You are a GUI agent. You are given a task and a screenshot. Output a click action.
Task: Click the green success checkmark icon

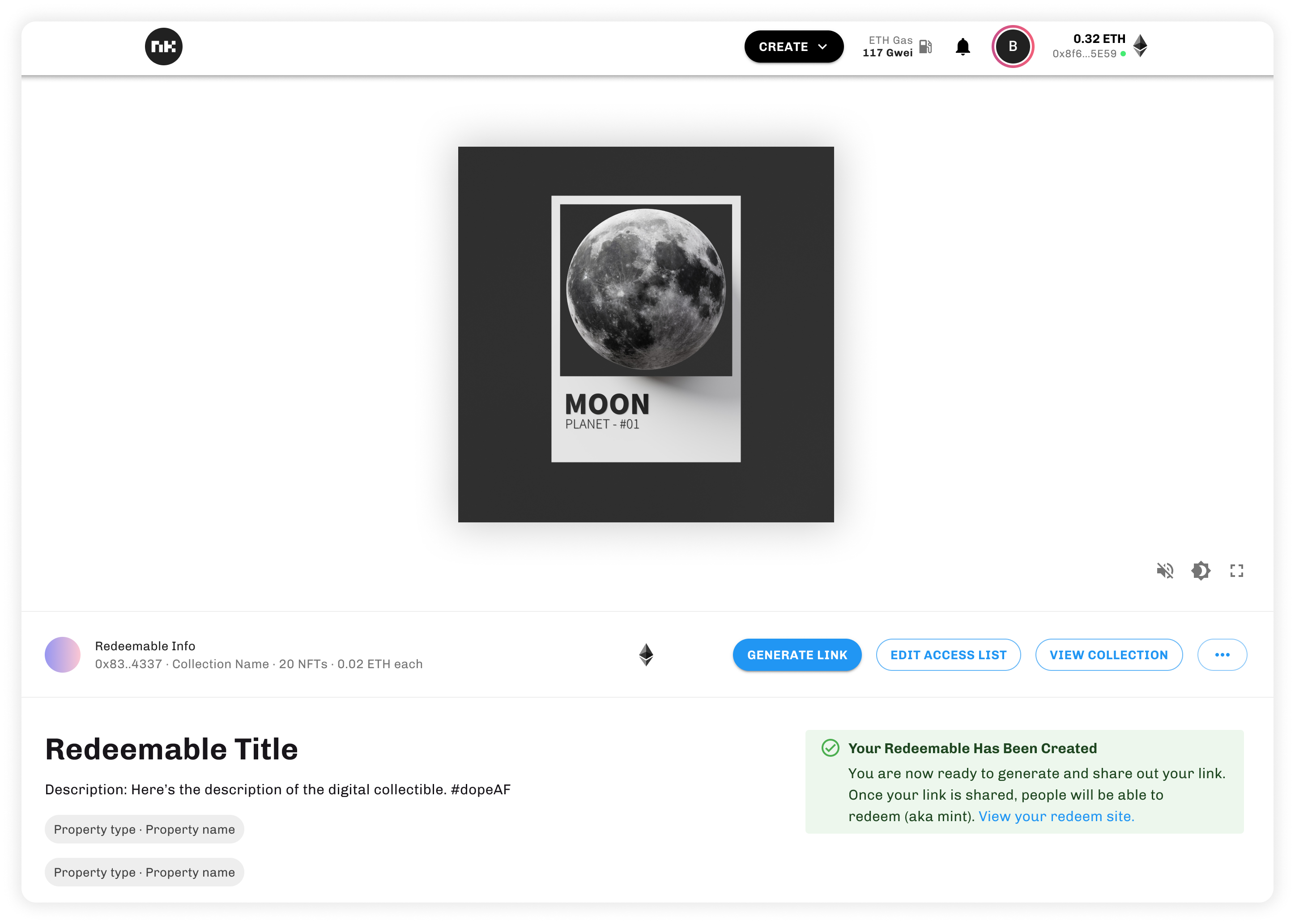point(831,748)
